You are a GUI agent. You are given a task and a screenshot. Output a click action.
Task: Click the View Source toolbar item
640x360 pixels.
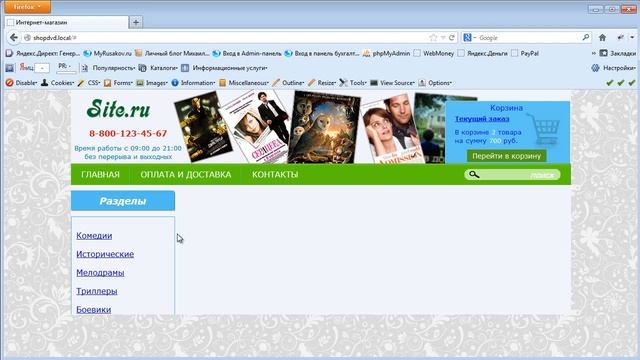[x=393, y=83]
